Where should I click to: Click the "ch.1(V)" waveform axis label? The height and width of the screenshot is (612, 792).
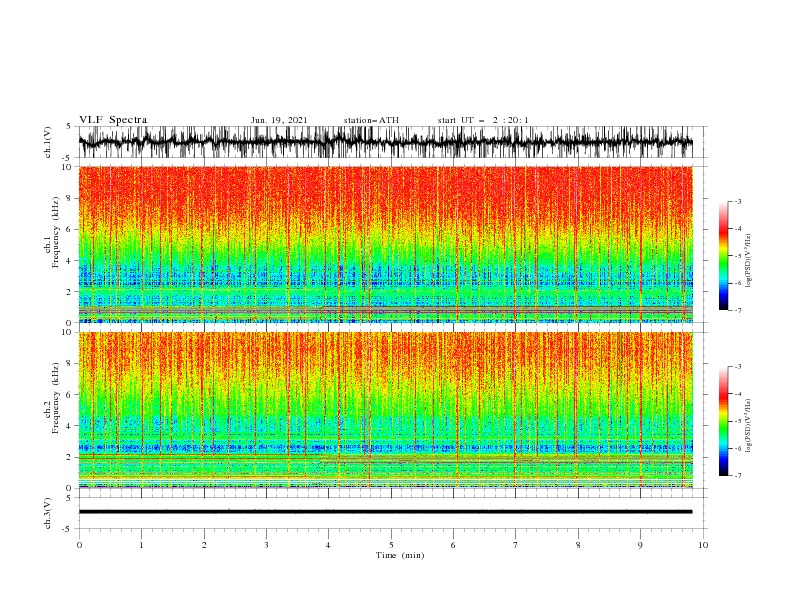48,142
